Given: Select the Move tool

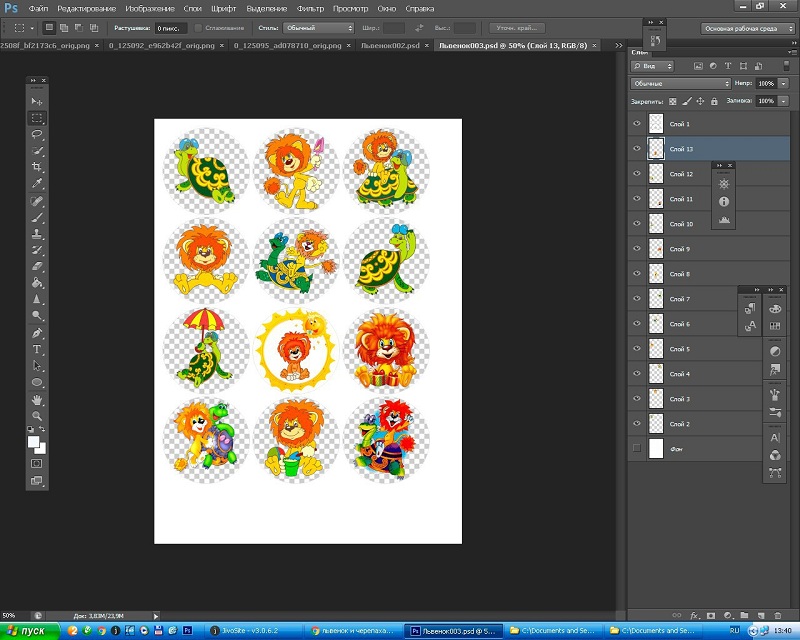Looking at the screenshot, I should (37, 102).
